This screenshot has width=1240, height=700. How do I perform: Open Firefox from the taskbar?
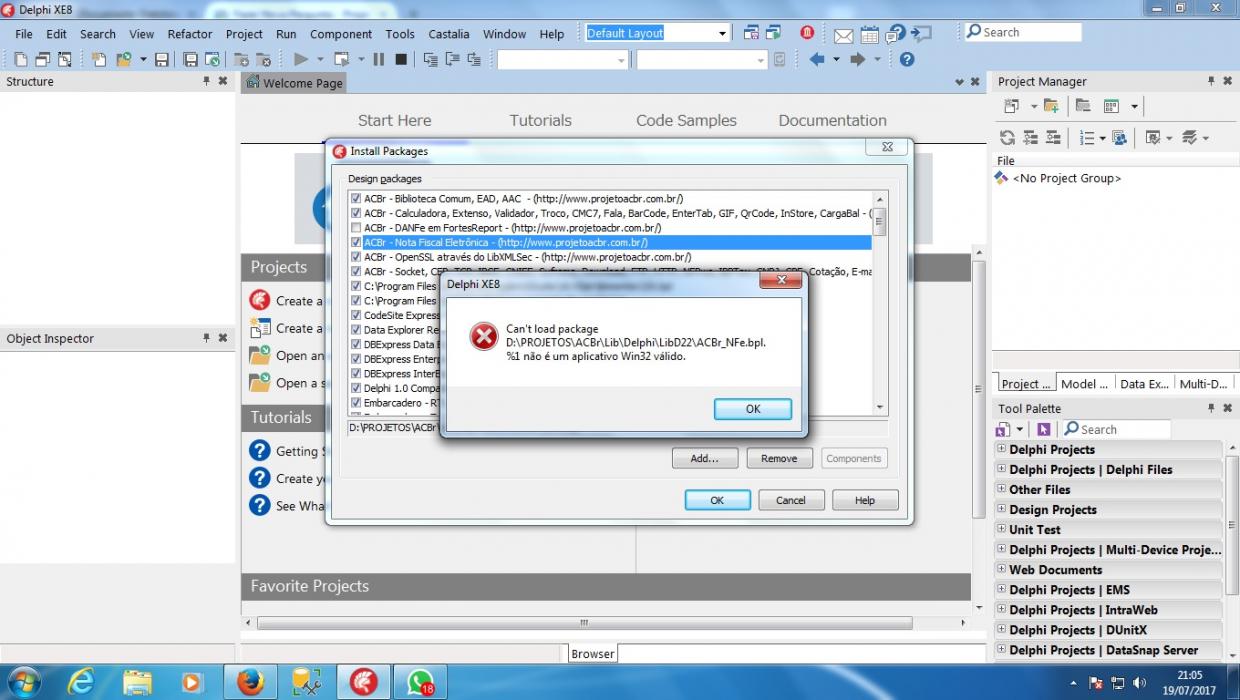[x=250, y=682]
